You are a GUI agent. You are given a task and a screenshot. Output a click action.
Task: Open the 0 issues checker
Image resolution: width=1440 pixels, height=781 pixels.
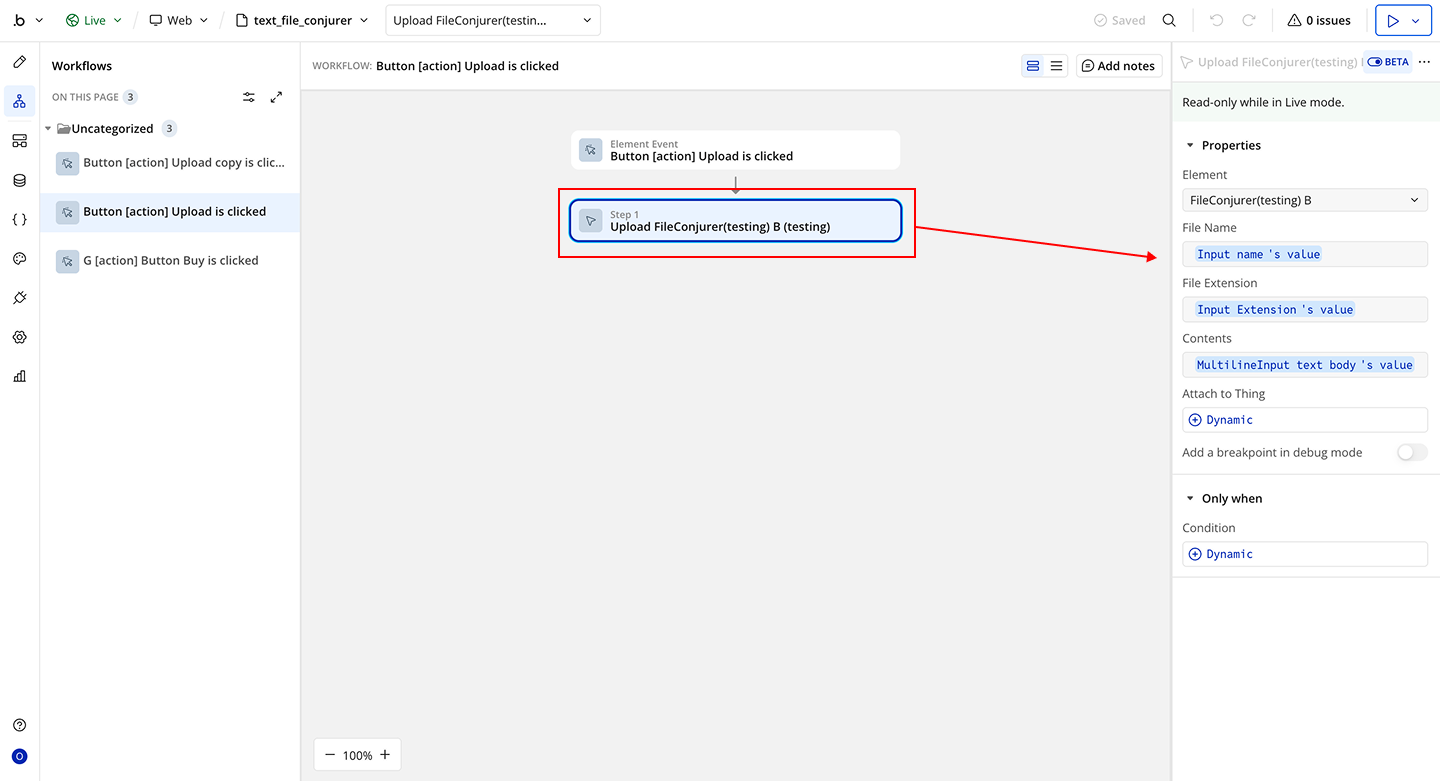[x=1319, y=20]
